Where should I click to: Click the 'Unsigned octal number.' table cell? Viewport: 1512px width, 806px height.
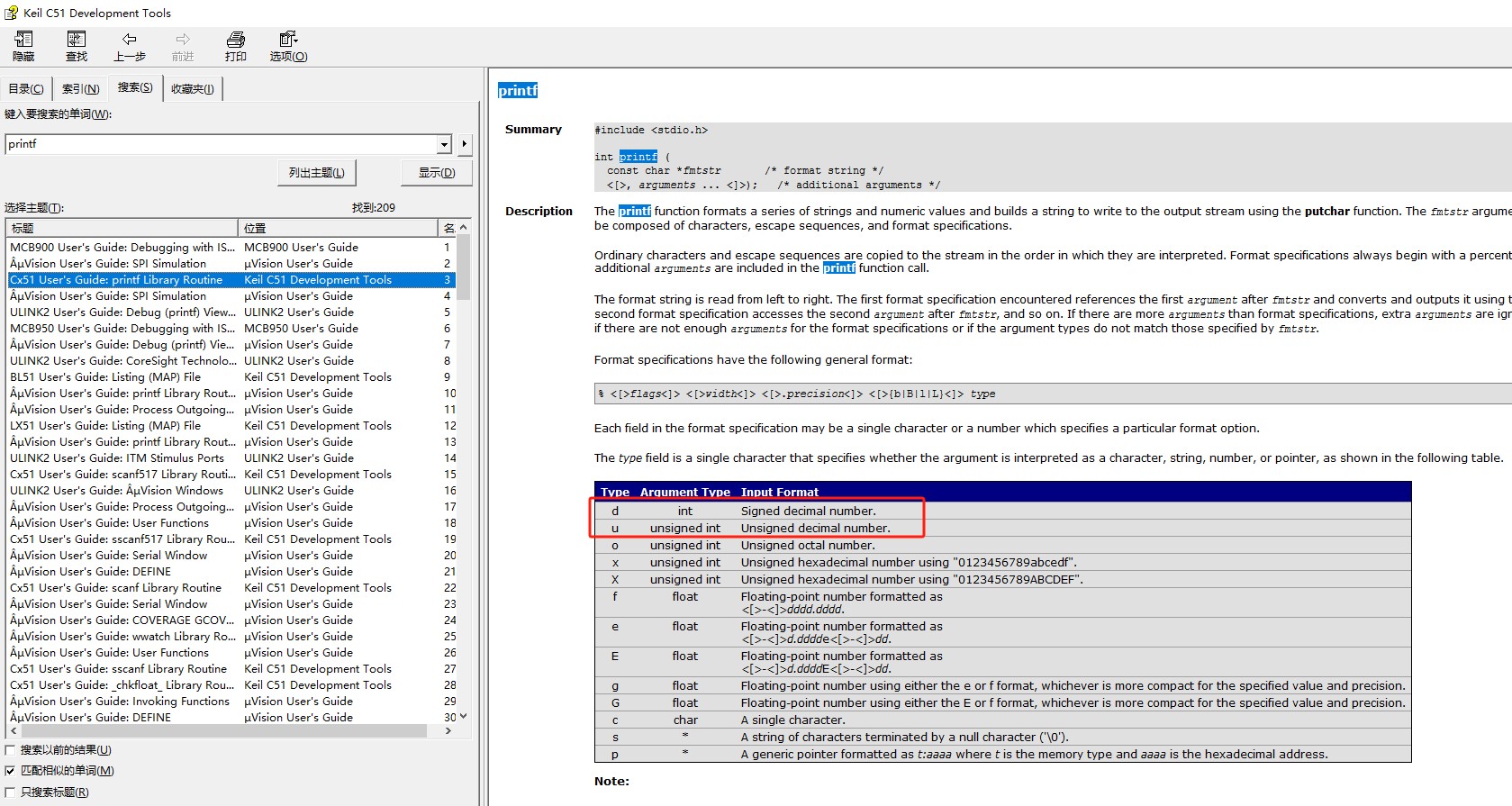(808, 546)
